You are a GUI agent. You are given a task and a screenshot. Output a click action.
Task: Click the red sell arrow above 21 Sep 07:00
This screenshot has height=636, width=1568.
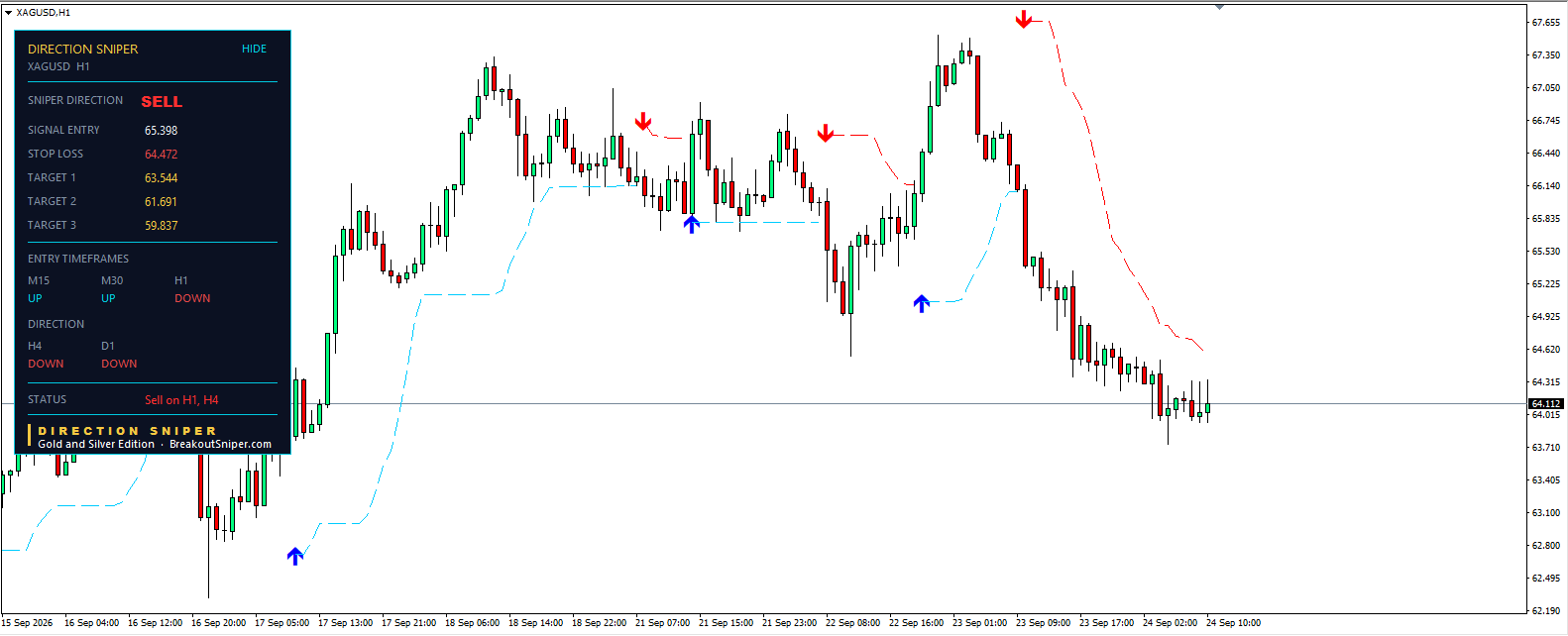tap(643, 122)
